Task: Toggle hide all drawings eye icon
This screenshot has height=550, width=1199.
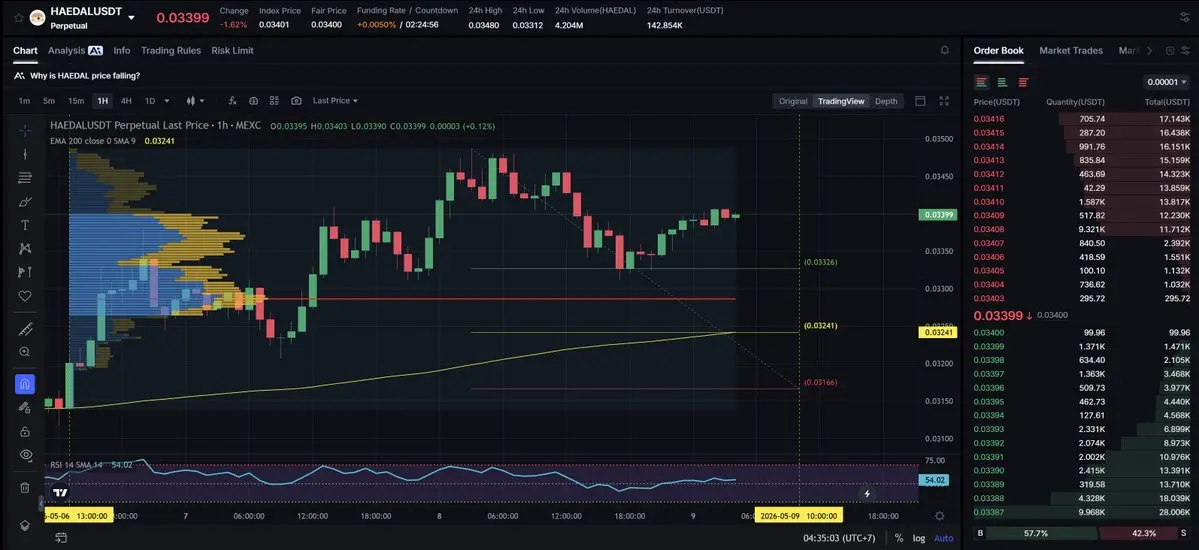Action: point(24,455)
